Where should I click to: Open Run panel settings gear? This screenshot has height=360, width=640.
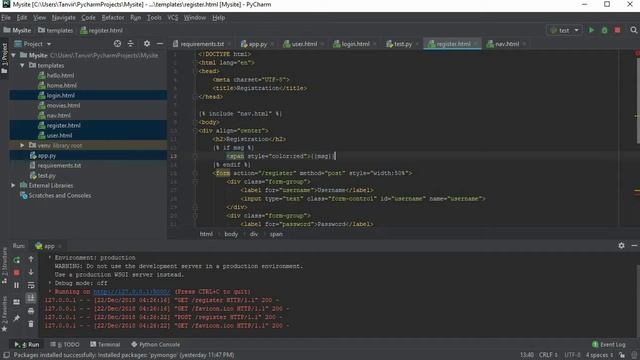(621, 246)
